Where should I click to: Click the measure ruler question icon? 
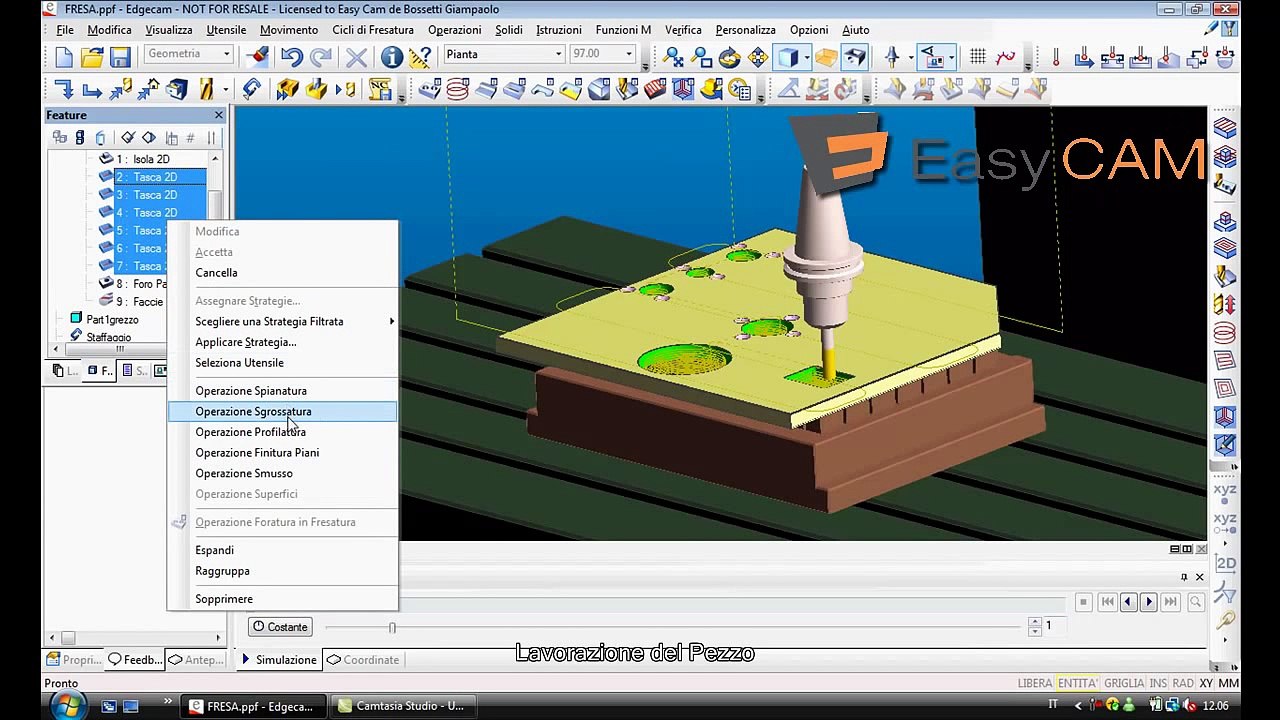[x=420, y=57]
